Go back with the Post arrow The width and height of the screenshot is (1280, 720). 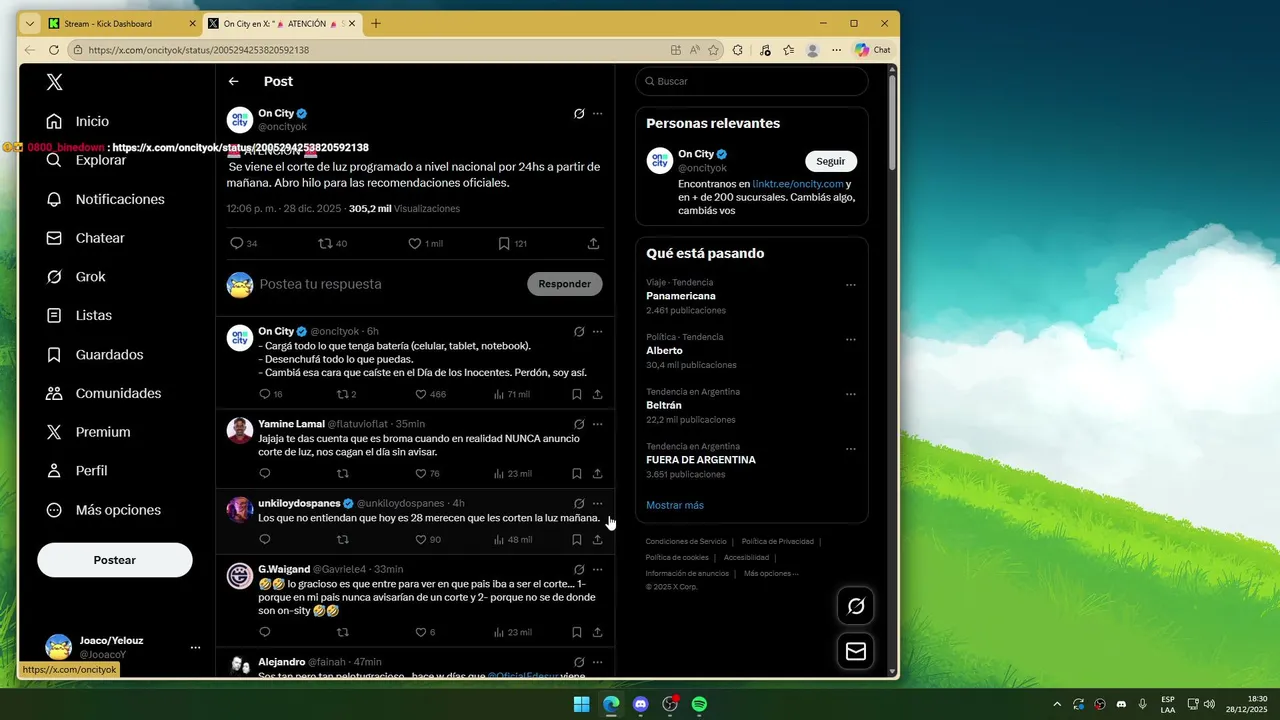coord(233,81)
